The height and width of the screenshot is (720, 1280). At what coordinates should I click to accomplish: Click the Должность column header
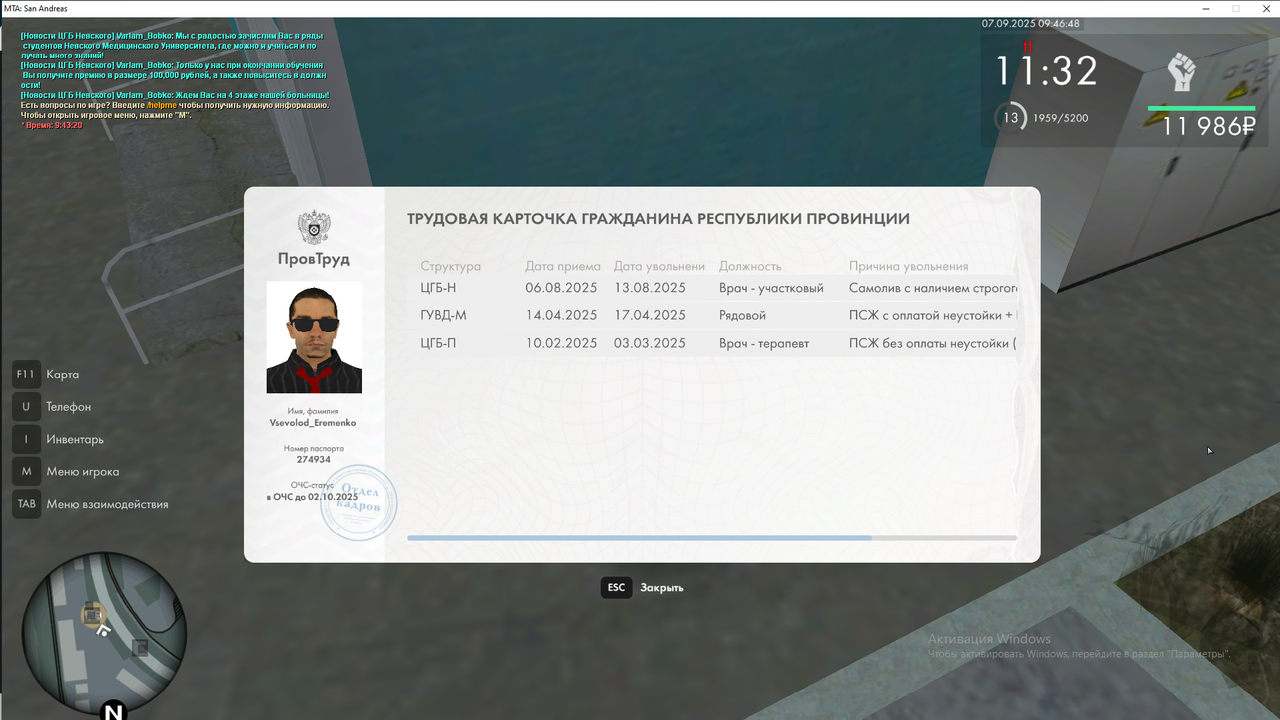pyautogui.click(x=750, y=266)
